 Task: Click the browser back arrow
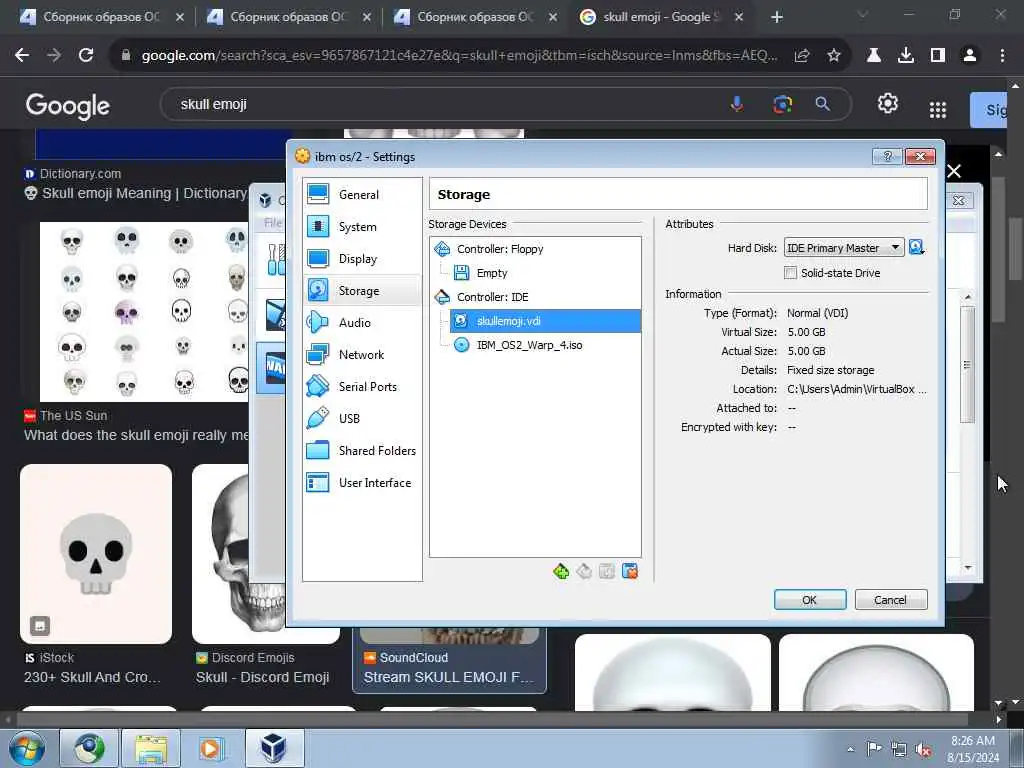[x=22, y=56]
